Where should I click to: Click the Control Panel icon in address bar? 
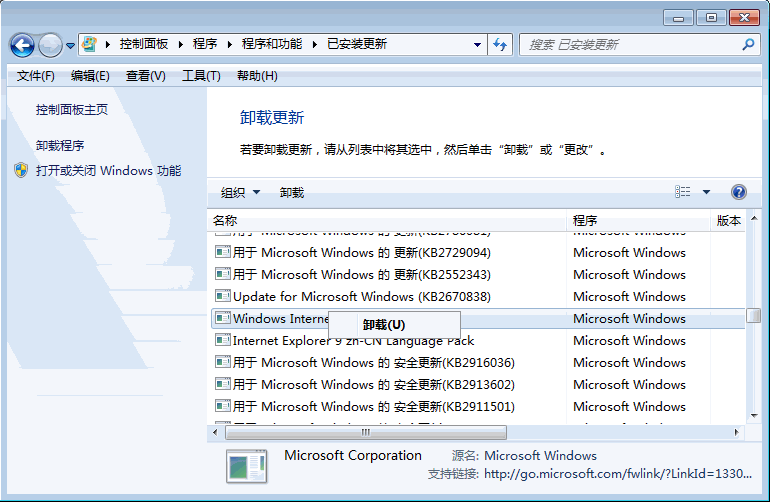(89, 44)
